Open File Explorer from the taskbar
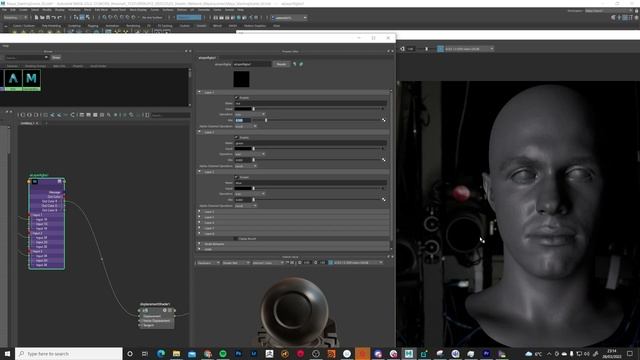The image size is (640, 360). (x=176, y=353)
